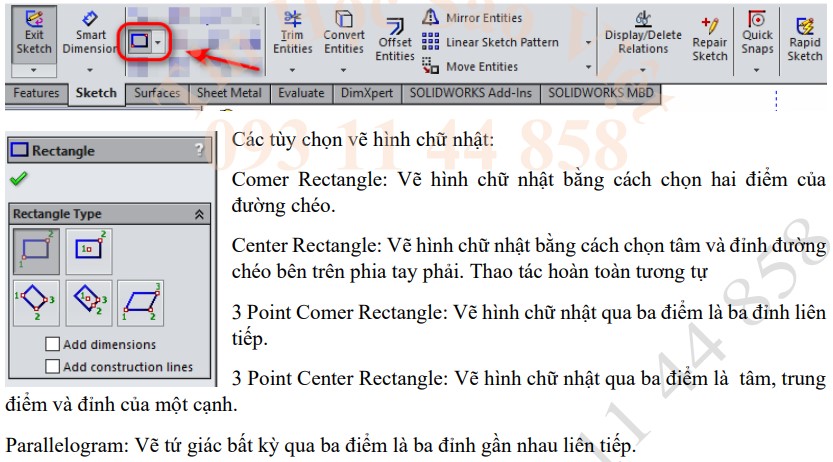The width and height of the screenshot is (833, 462).
Task: Click the Rectangle panel help question mark
Action: (199, 150)
